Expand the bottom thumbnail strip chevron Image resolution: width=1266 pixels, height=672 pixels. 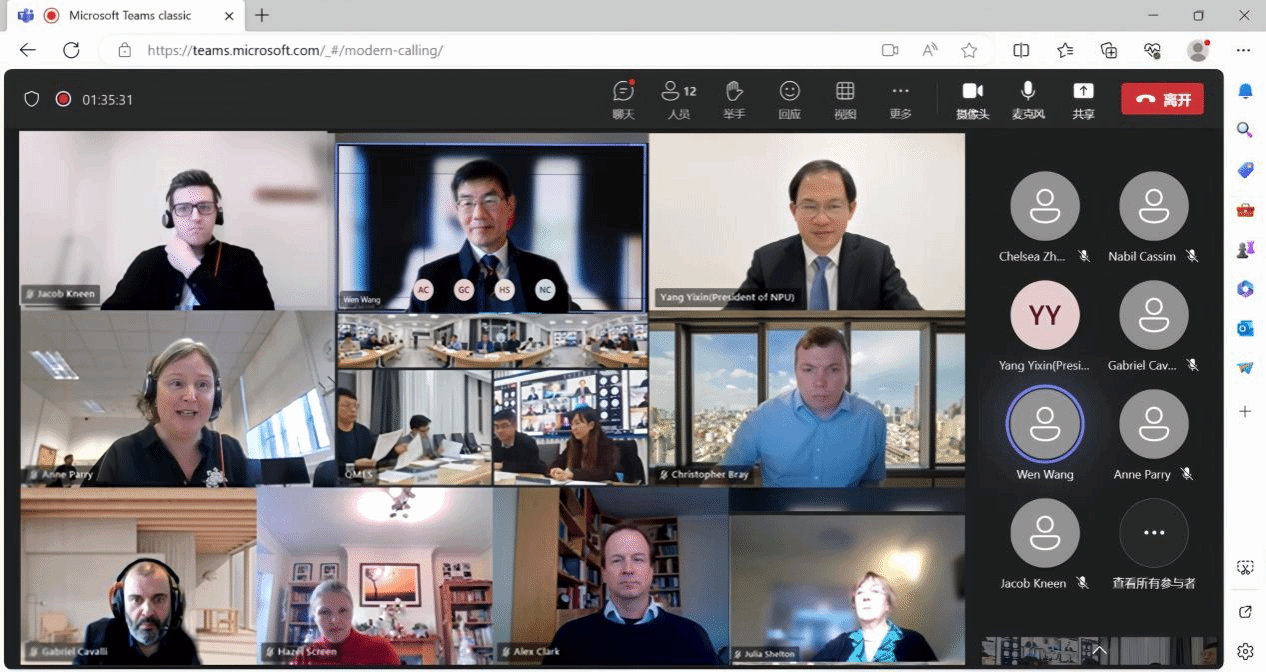point(1099,651)
